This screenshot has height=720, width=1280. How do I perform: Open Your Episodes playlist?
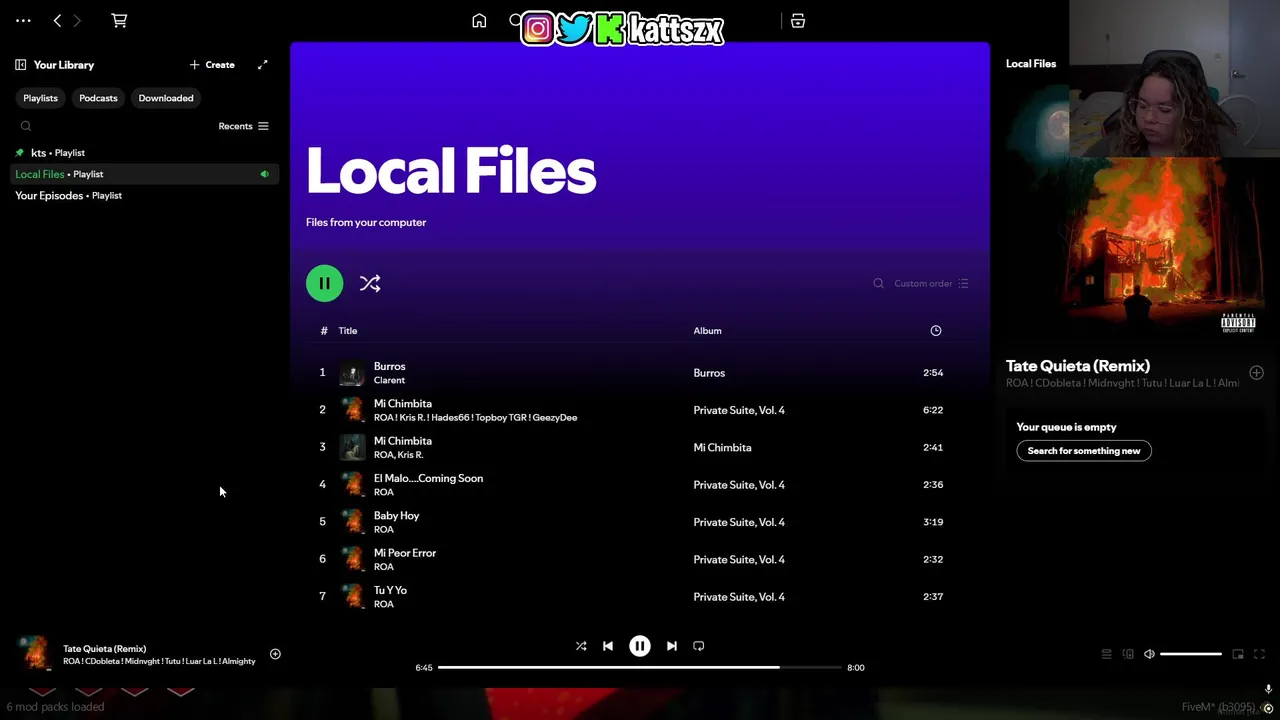coord(143,196)
